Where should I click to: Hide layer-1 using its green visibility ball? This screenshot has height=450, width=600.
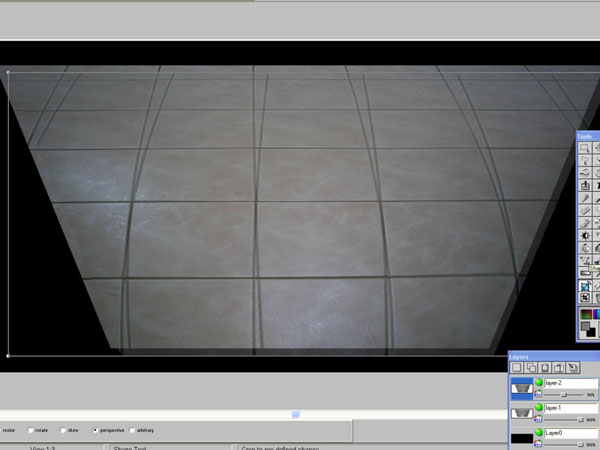539,408
